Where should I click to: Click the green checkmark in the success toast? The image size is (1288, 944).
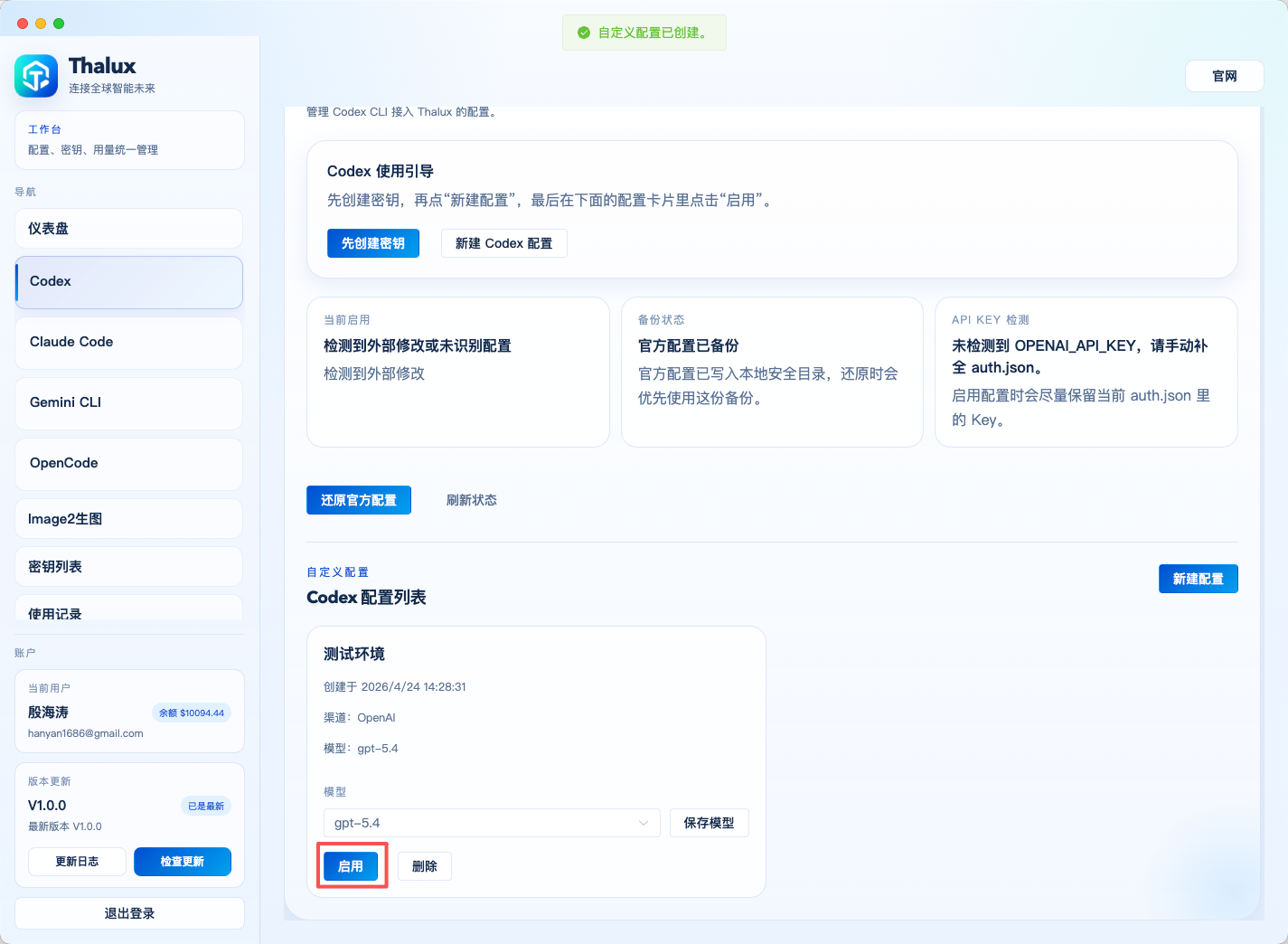click(584, 33)
